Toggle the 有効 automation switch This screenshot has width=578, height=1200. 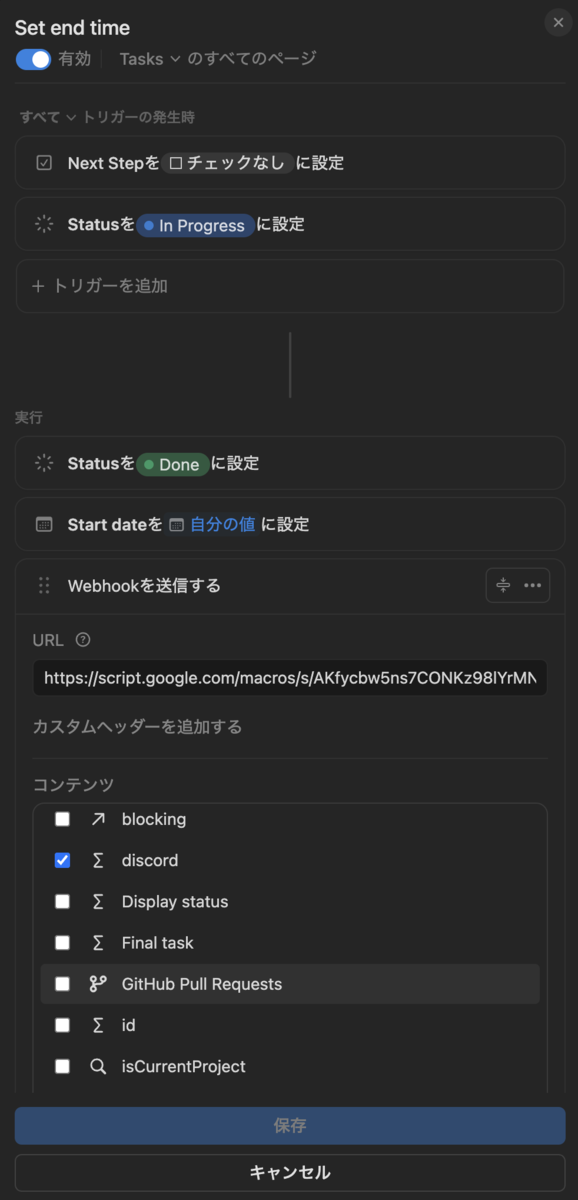(x=33, y=59)
